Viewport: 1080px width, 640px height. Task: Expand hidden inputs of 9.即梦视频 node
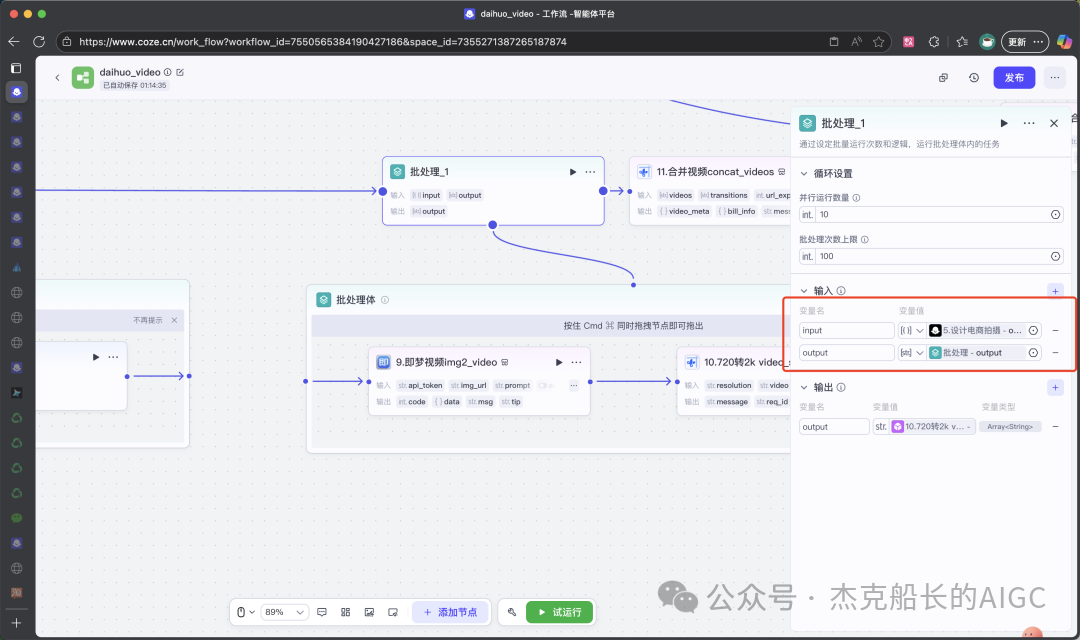click(x=573, y=386)
